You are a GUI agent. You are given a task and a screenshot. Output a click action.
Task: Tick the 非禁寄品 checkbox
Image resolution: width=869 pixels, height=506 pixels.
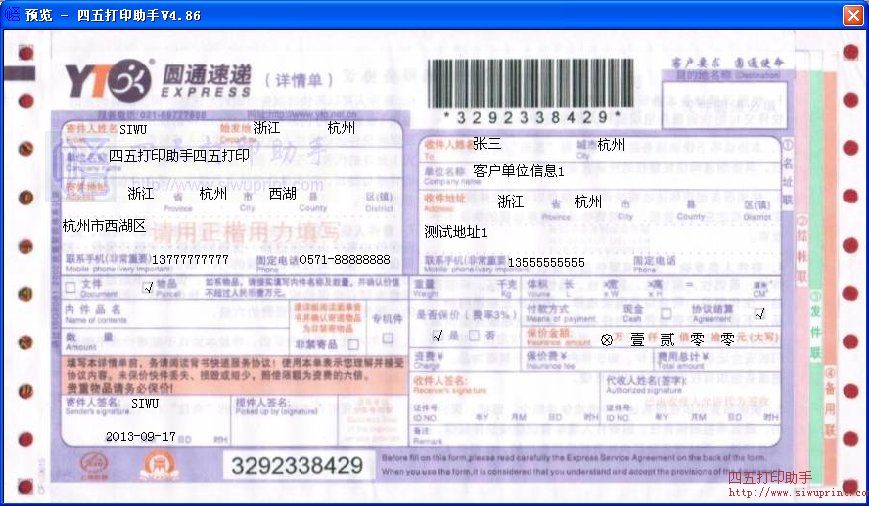coord(352,345)
